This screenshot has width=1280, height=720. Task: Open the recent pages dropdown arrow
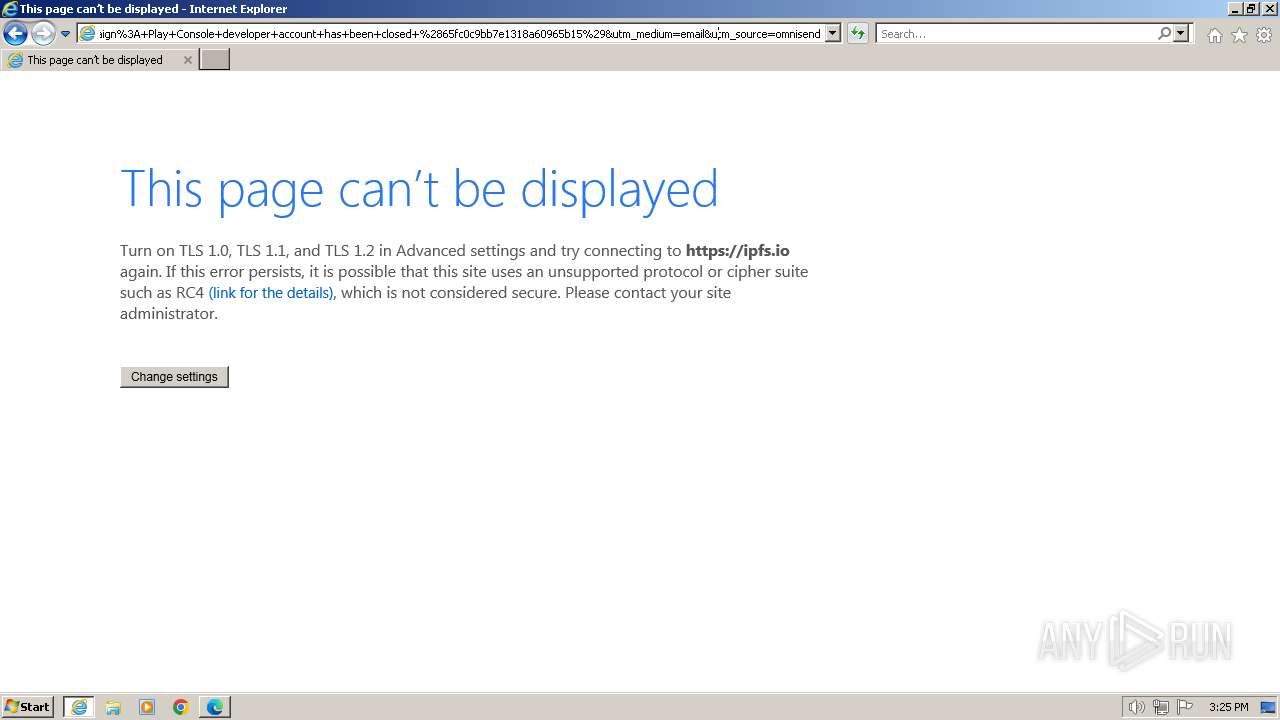(x=65, y=34)
